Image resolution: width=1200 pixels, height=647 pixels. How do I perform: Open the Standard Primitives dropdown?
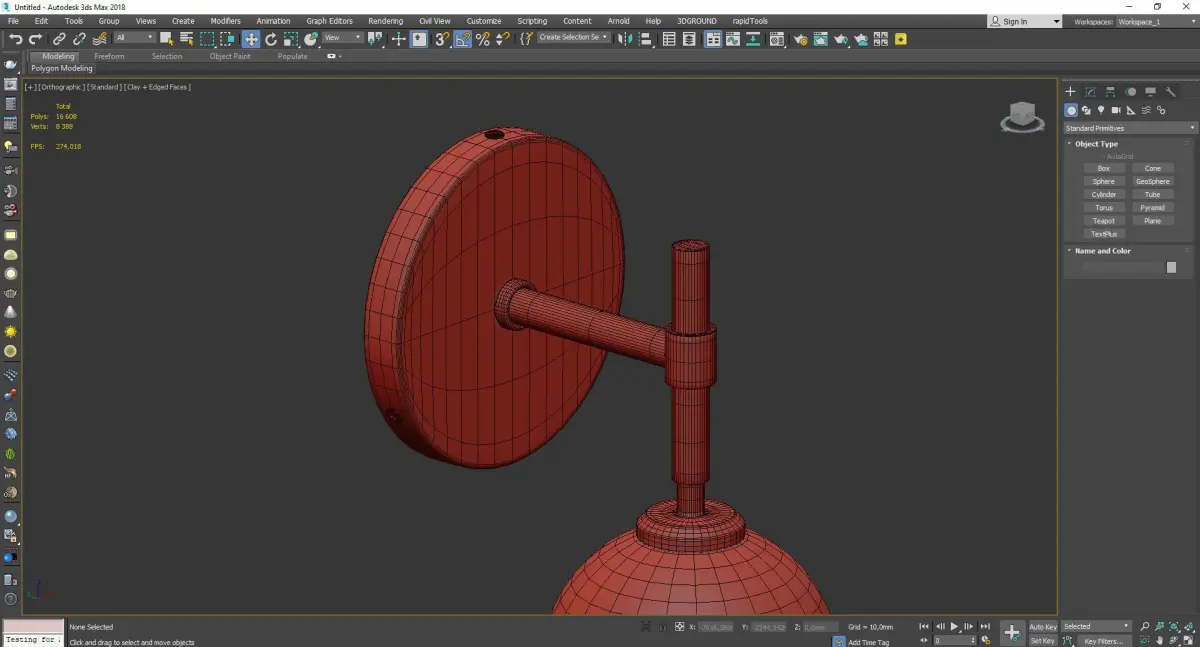(1130, 128)
